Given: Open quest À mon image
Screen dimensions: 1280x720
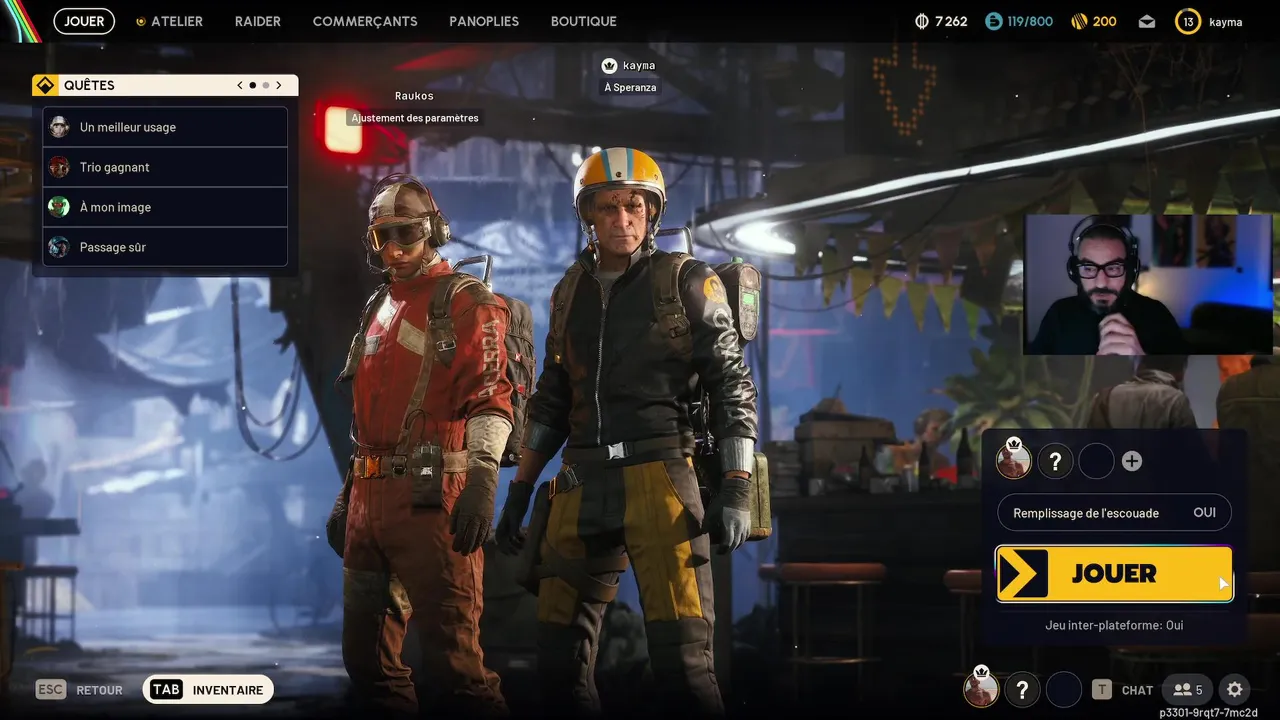Looking at the screenshot, I should coord(166,207).
